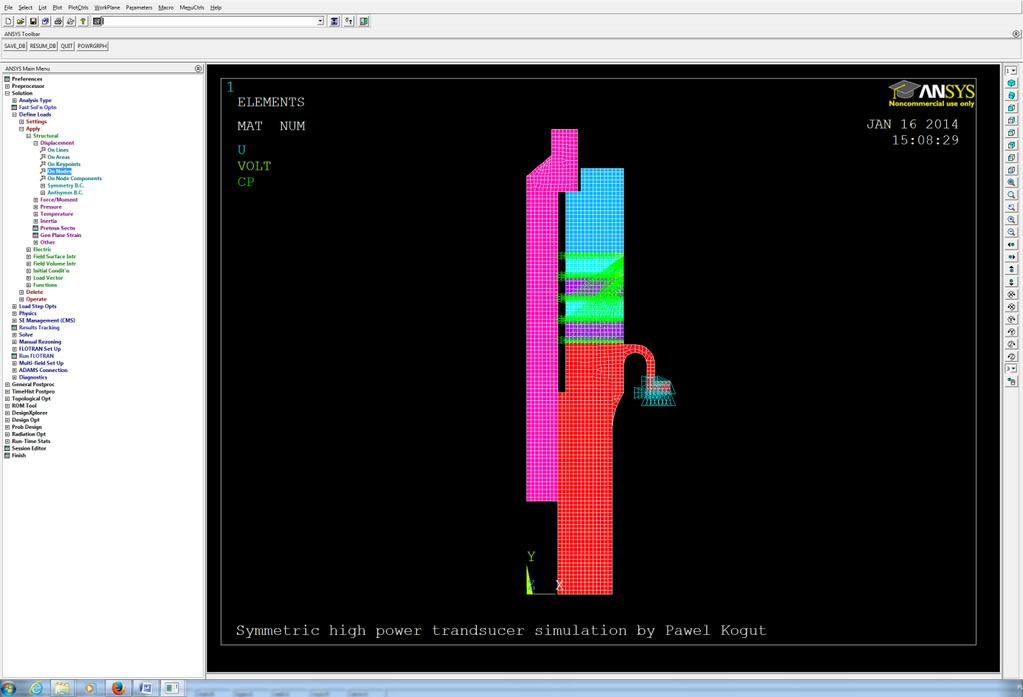Pan the model down with arrow icon
The image size is (1023, 697).
(1011, 282)
